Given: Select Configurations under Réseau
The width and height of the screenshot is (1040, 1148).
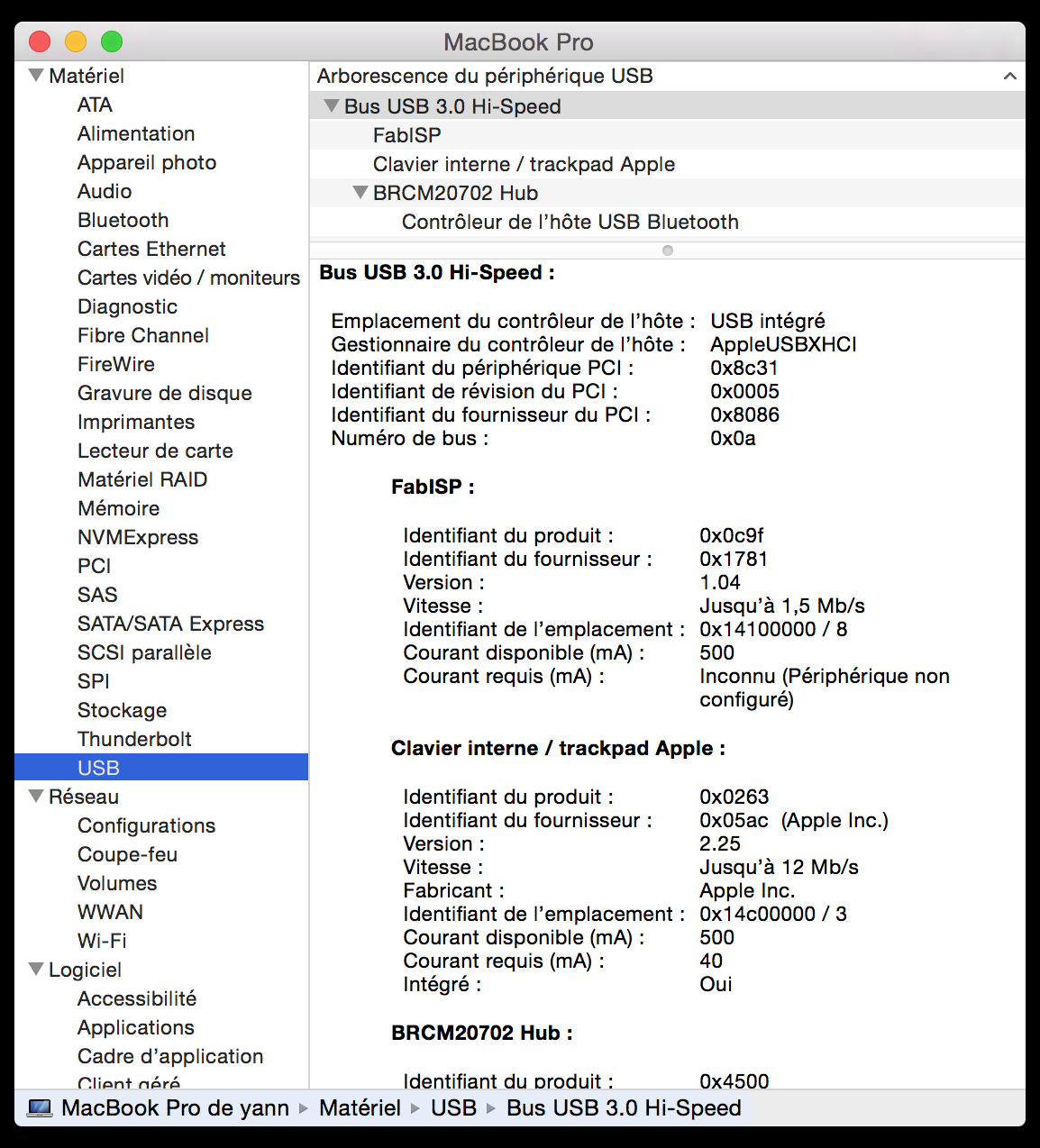Looking at the screenshot, I should [147, 825].
